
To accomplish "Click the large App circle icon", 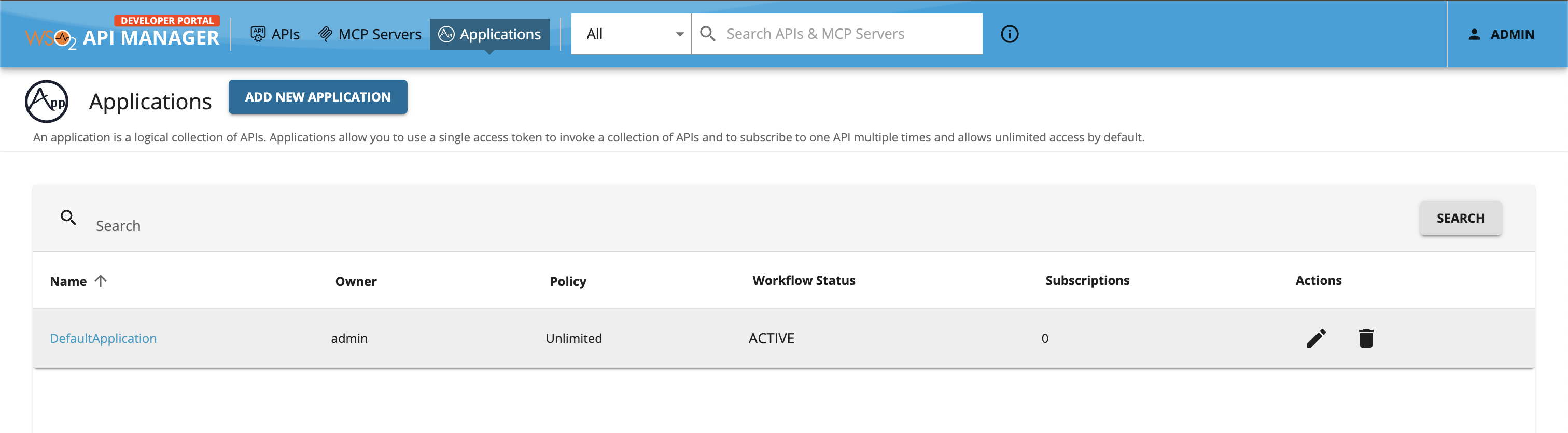I will click(x=47, y=102).
